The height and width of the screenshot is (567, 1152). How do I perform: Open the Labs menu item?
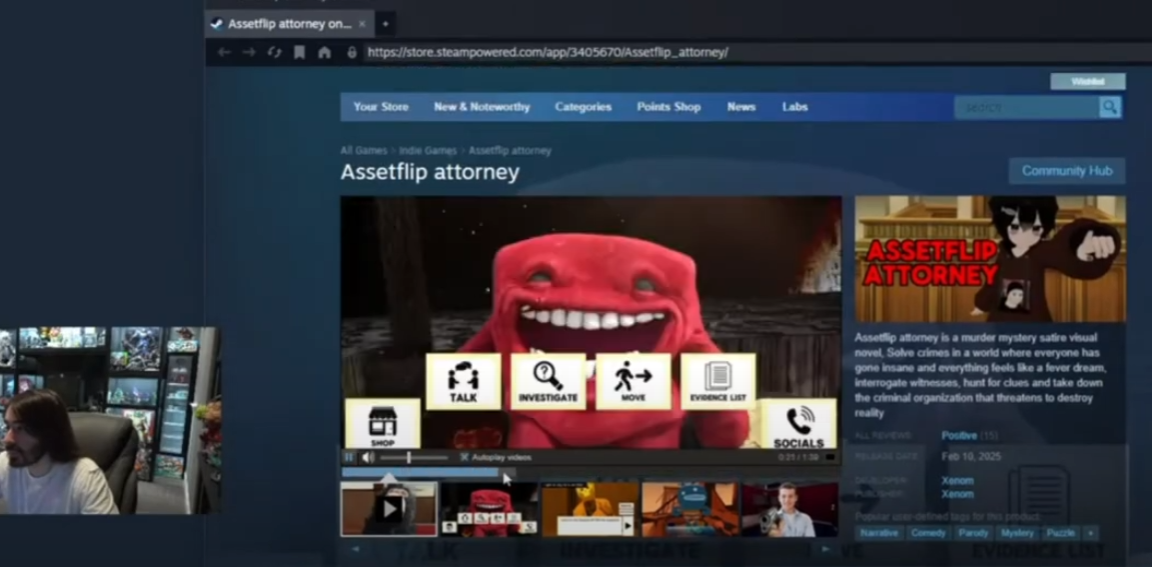pyautogui.click(x=795, y=106)
